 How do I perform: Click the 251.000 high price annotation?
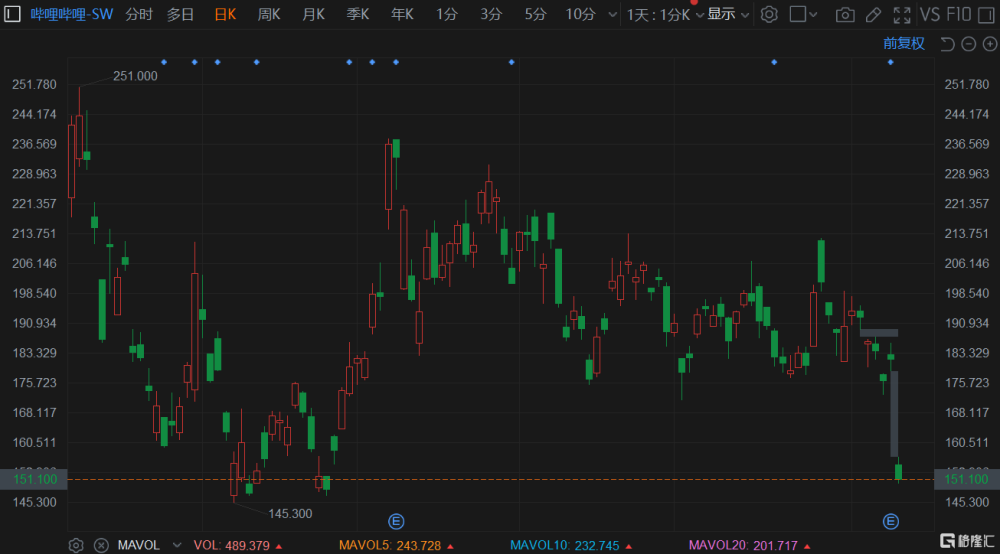pyautogui.click(x=135, y=76)
